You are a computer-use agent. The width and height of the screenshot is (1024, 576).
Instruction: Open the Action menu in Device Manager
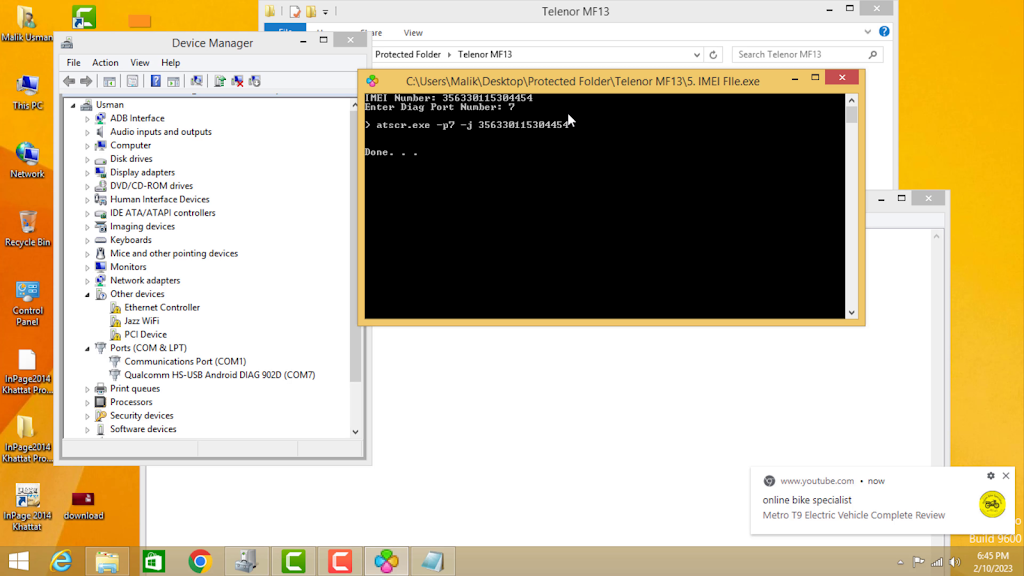tap(105, 63)
